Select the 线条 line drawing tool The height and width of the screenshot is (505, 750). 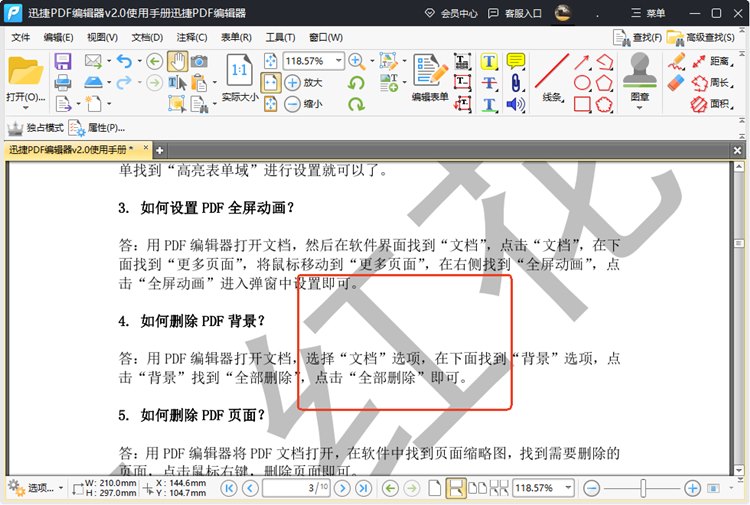tap(552, 77)
